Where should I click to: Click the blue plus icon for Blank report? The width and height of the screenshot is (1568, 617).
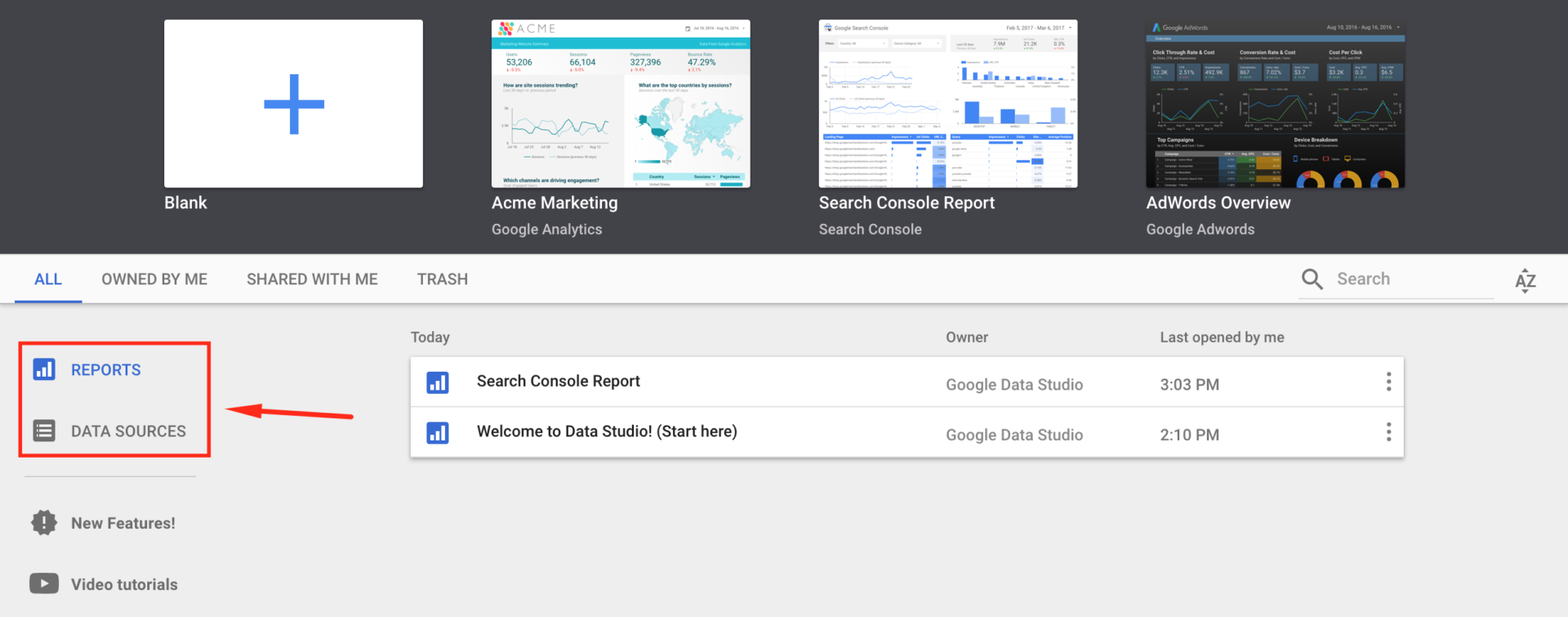(x=294, y=104)
